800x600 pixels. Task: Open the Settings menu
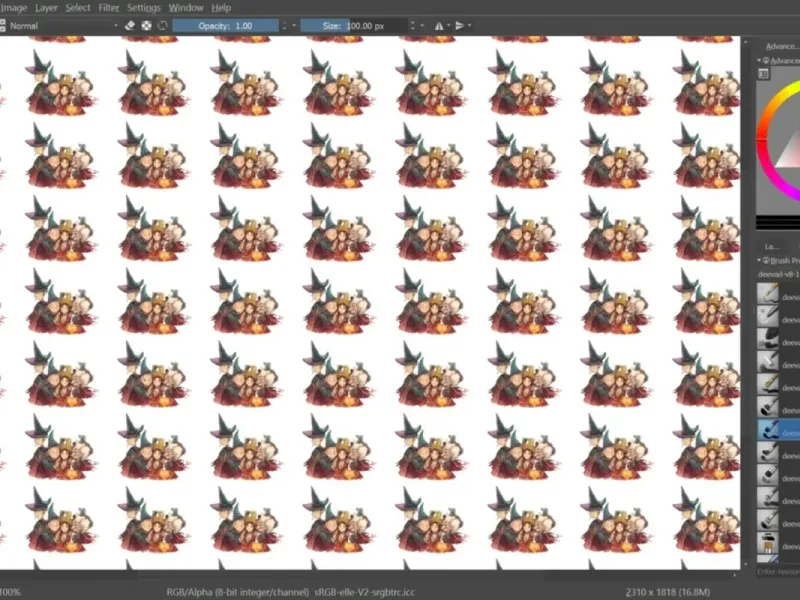click(143, 8)
